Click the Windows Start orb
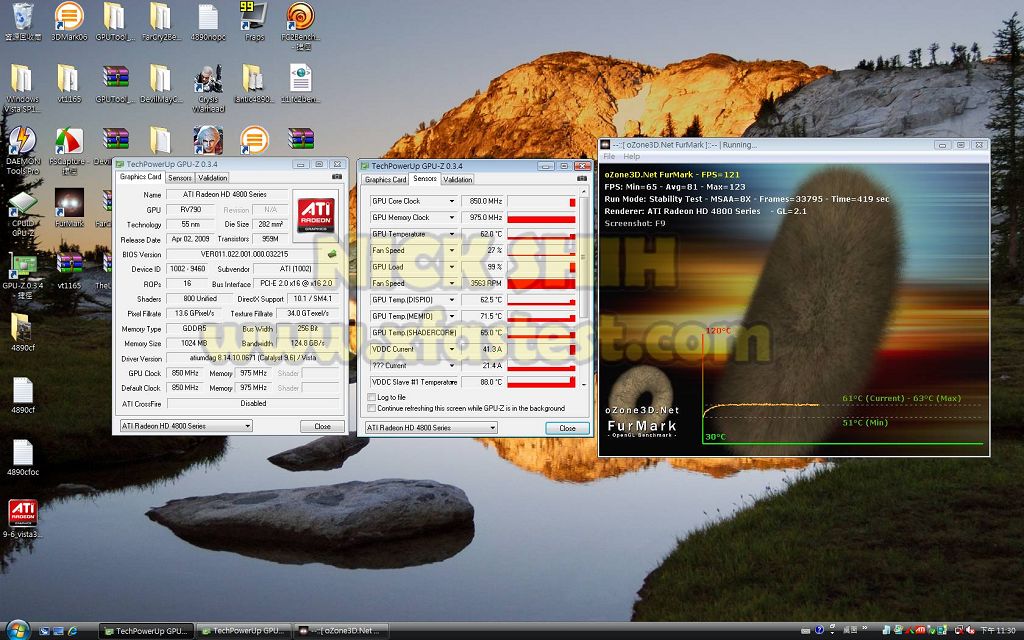 [x=17, y=630]
